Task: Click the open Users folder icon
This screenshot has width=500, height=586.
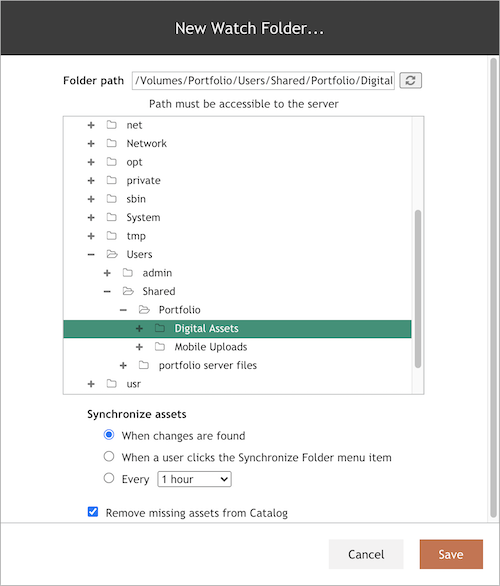Action: (112, 254)
